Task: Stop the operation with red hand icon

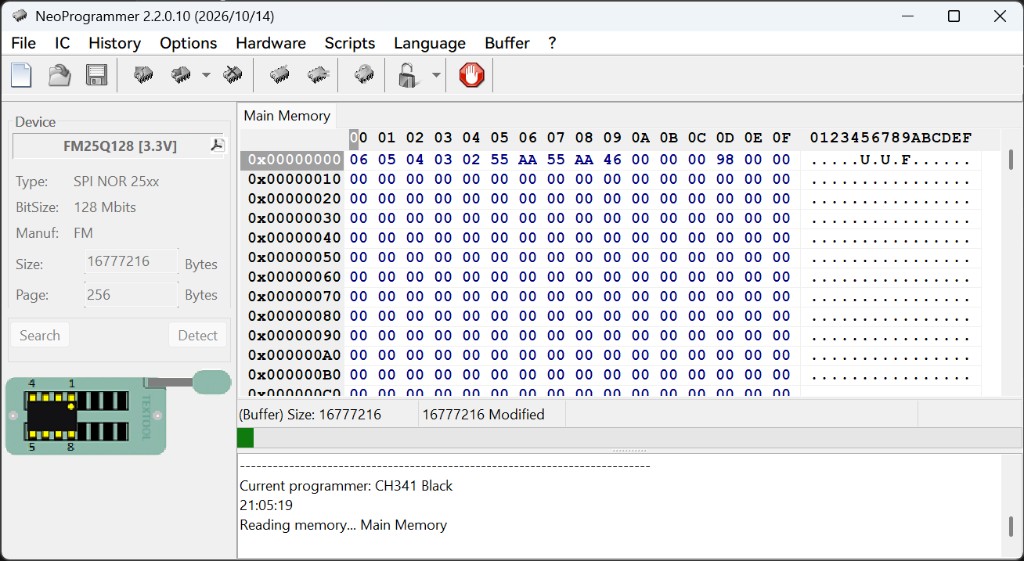Action: (472, 75)
